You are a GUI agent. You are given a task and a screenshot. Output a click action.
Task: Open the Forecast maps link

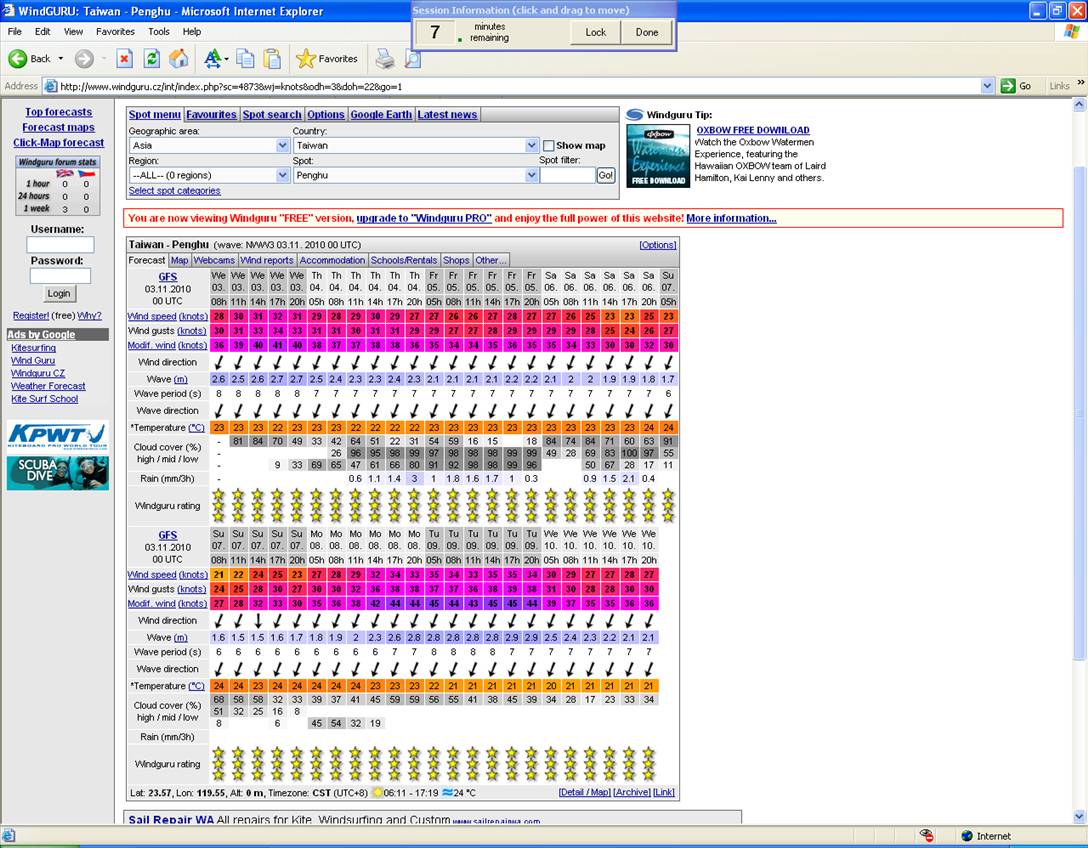[x=58, y=127]
